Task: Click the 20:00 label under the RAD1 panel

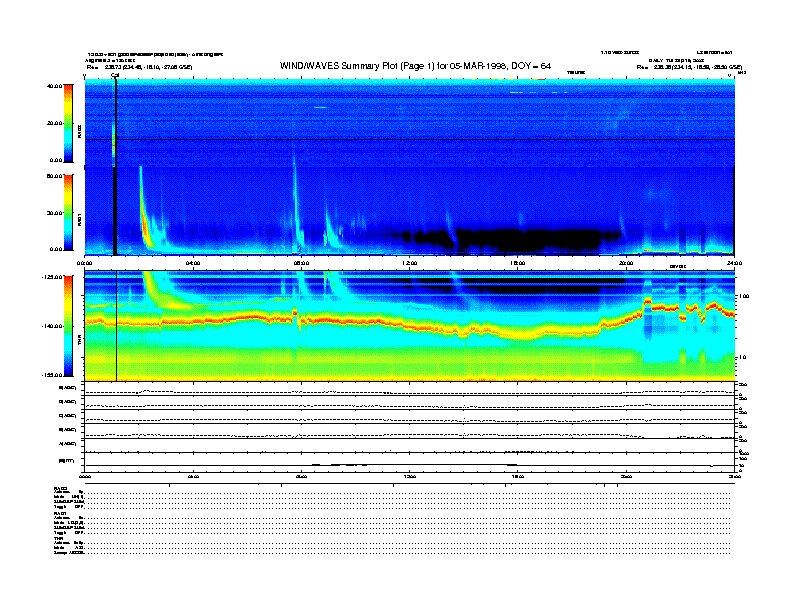Action: 626,263
